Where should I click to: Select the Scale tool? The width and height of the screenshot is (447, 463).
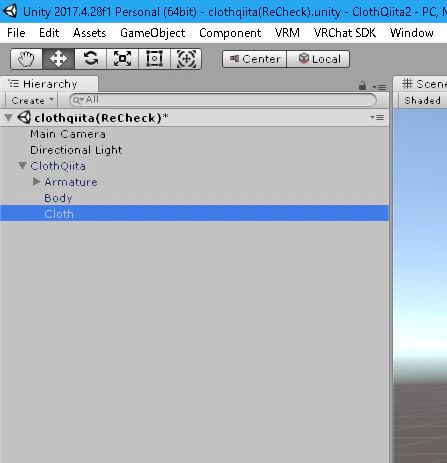122,59
